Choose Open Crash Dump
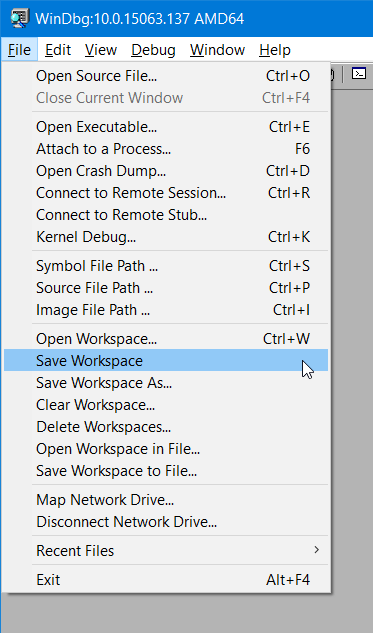 (x=166, y=171)
